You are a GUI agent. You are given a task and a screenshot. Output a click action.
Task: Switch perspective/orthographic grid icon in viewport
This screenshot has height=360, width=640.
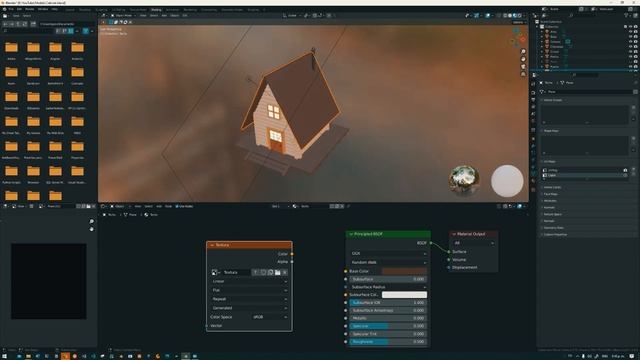pyautogui.click(x=523, y=74)
